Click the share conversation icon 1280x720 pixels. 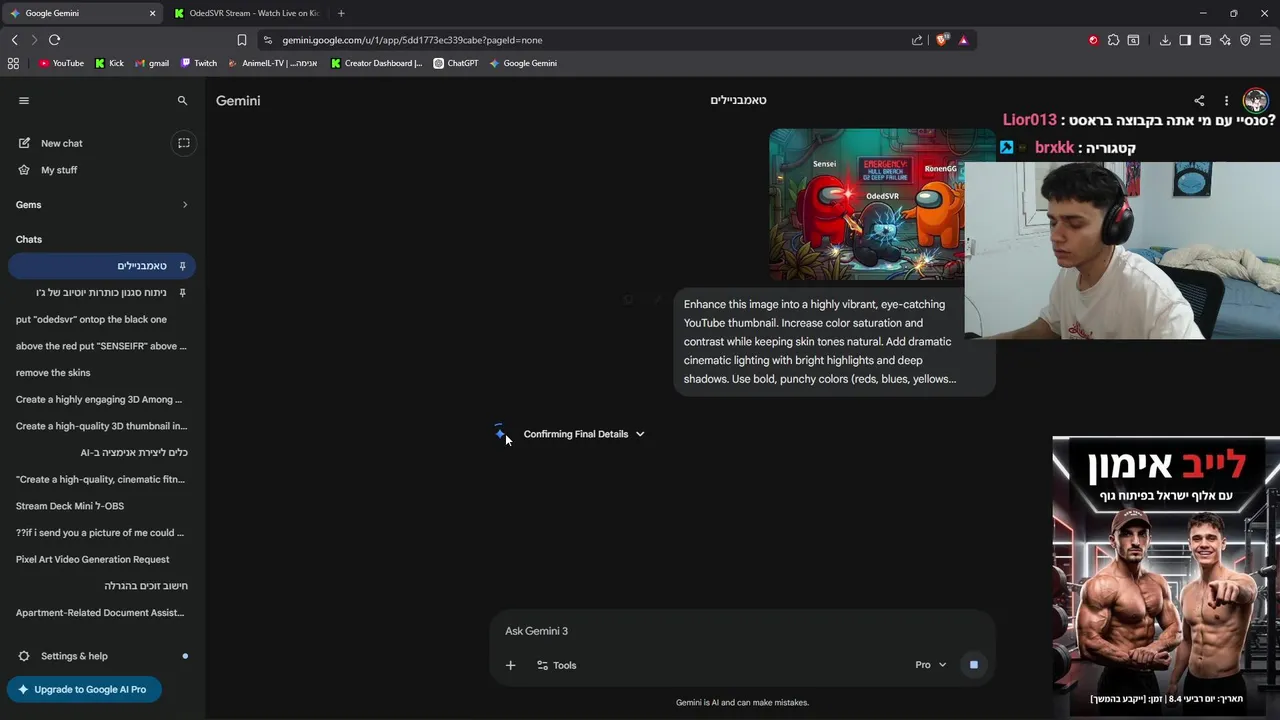(1199, 100)
